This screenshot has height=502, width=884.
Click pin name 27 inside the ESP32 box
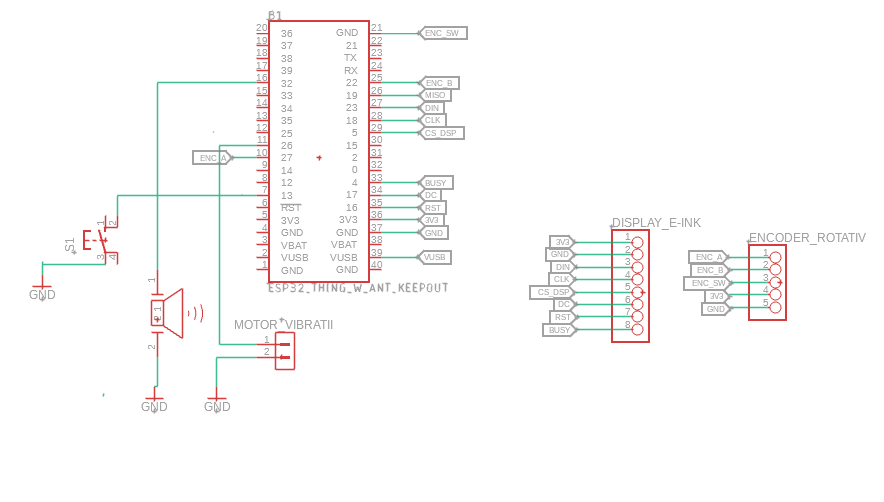286,158
